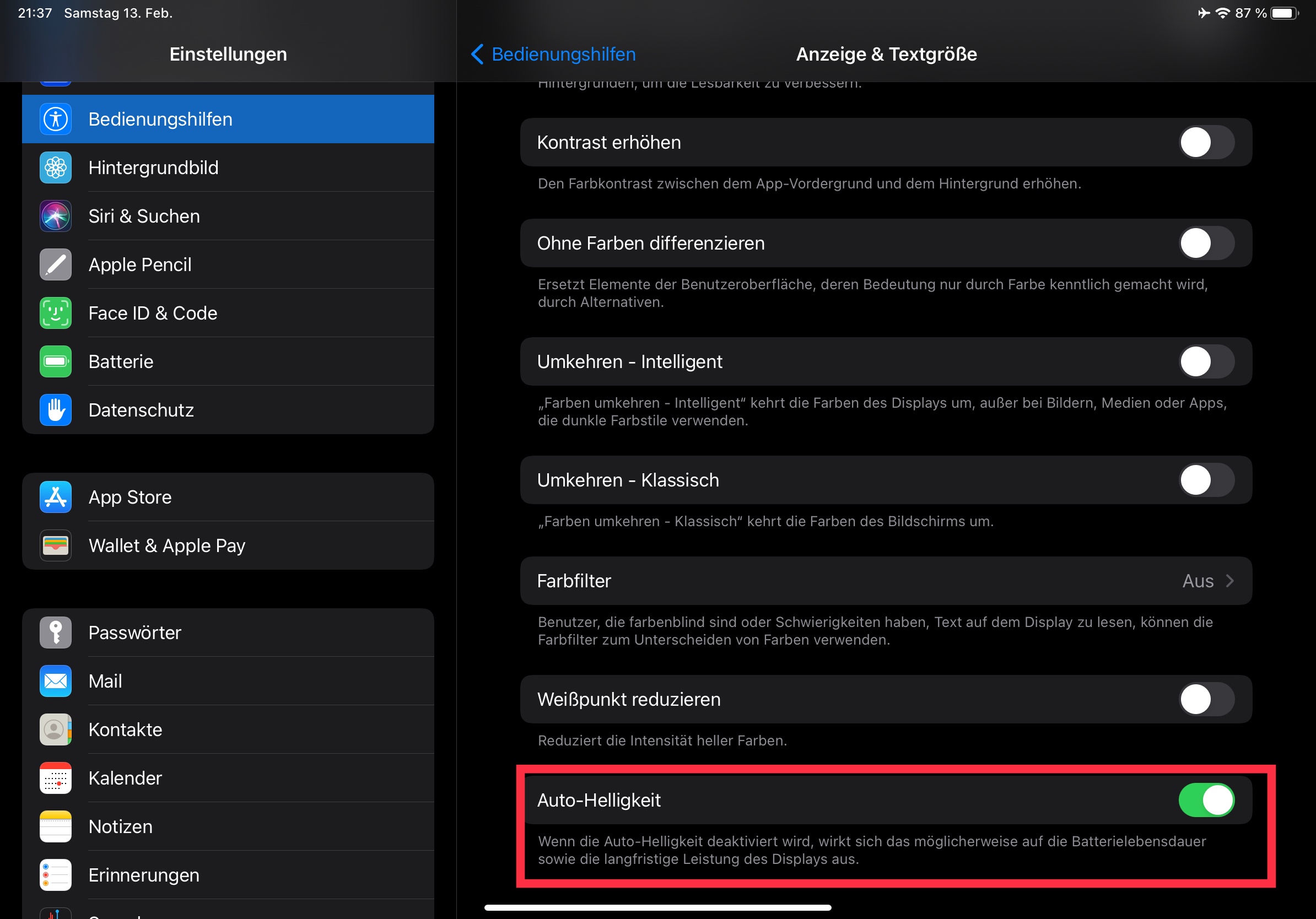Tap the Face ID & Code icon

click(56, 313)
